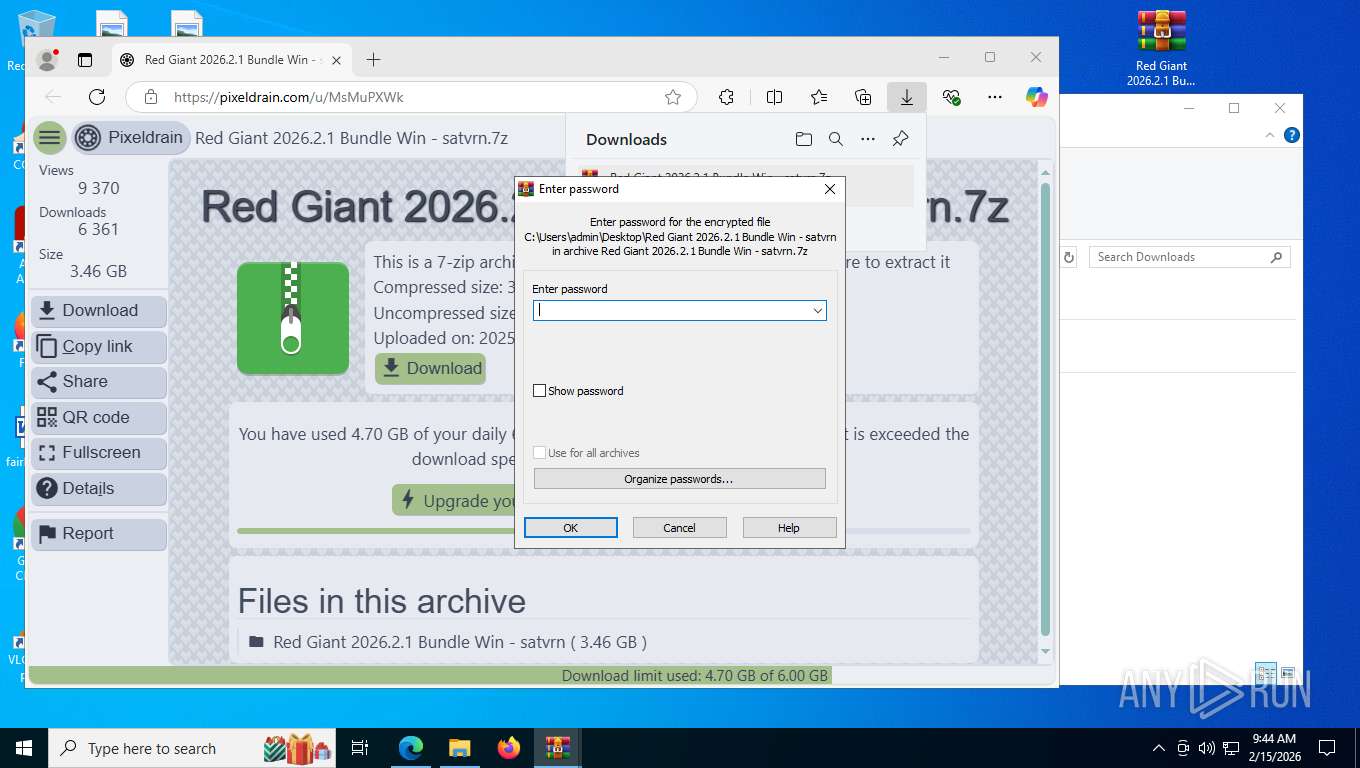Cancel the Enter password dialog
The height and width of the screenshot is (768, 1360).
point(679,528)
